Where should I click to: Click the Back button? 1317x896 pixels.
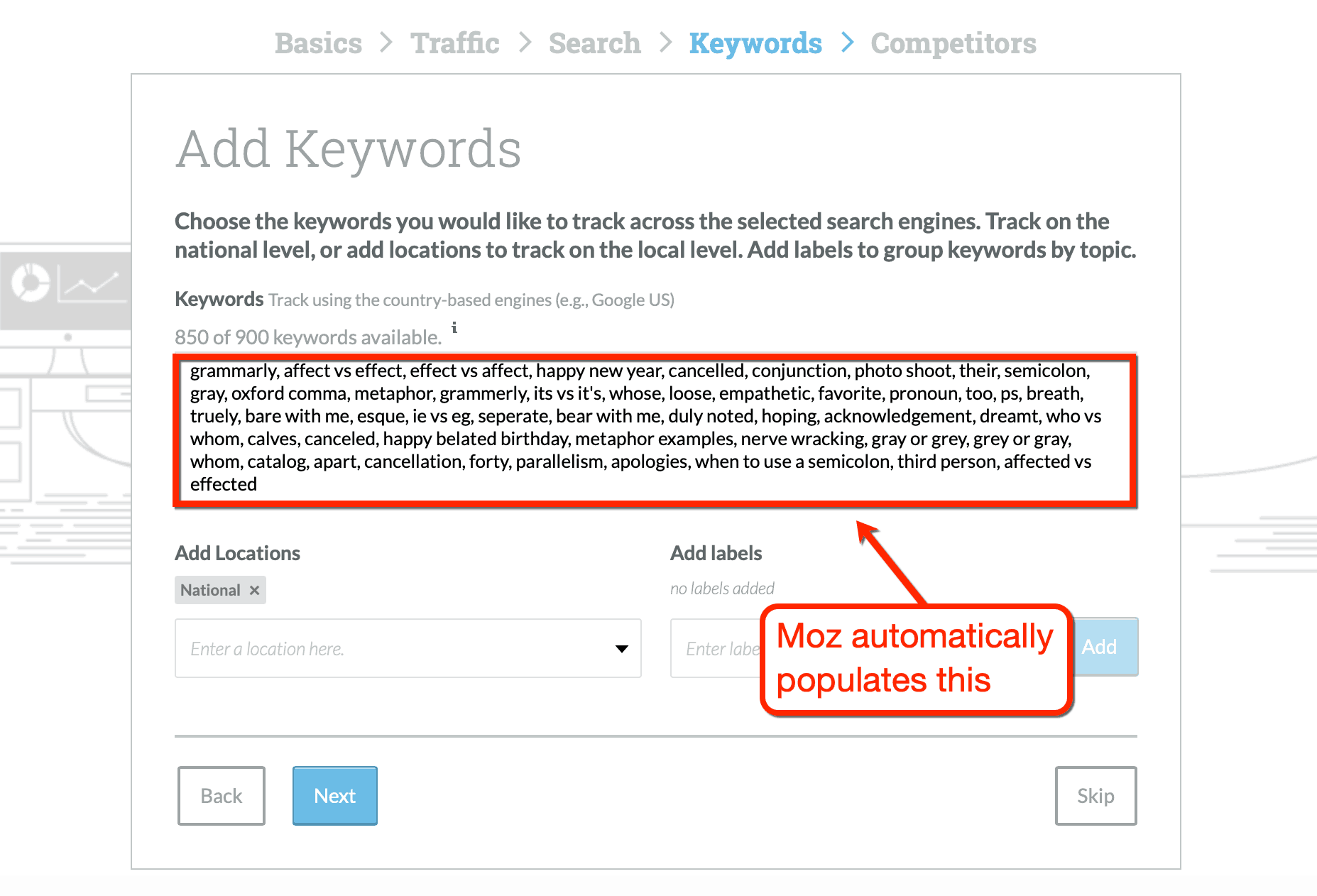coord(221,796)
